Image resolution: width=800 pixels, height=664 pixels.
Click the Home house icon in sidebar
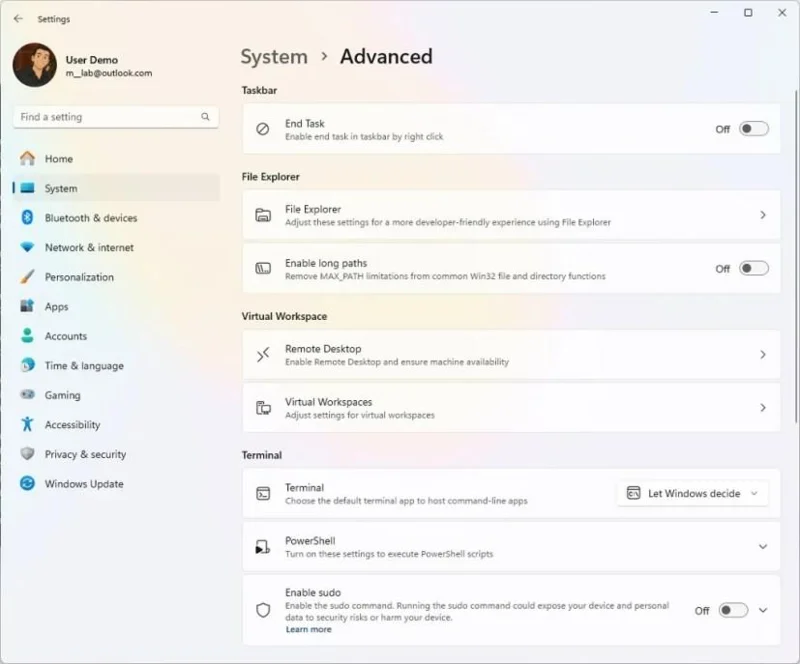(x=28, y=159)
